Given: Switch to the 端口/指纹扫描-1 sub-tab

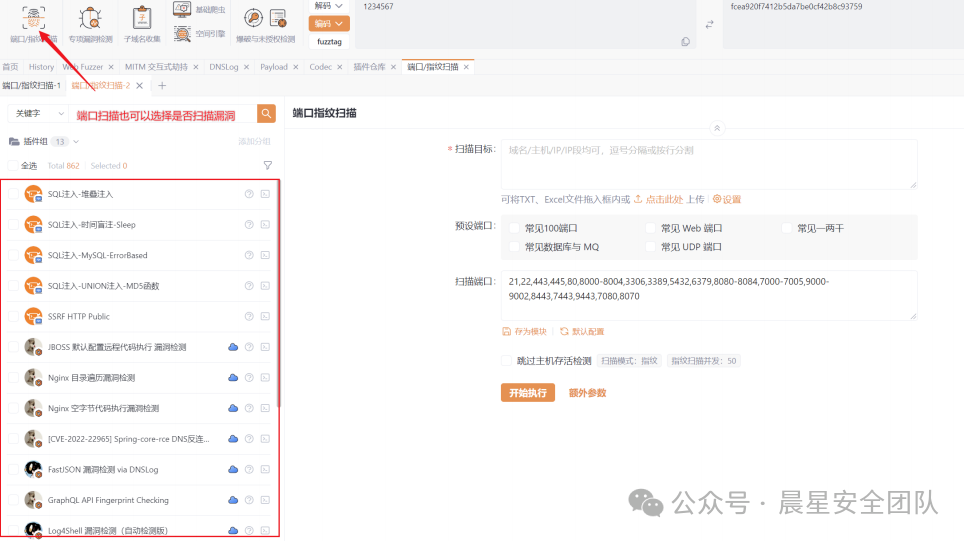Looking at the screenshot, I should (x=31, y=86).
